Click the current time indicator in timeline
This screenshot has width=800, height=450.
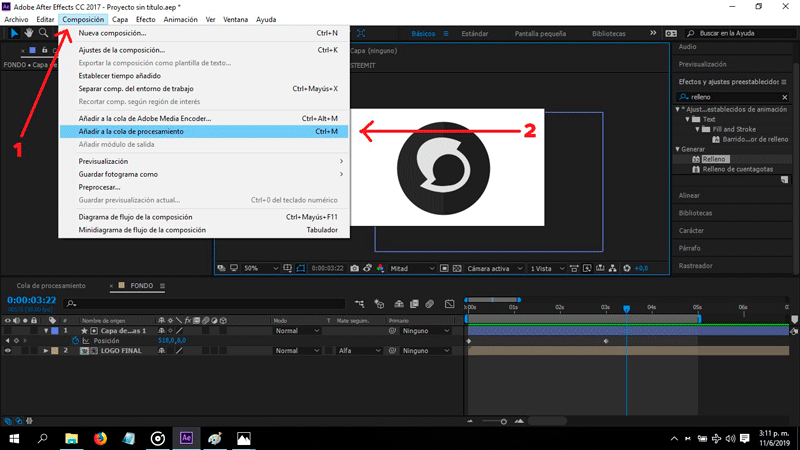coord(626,308)
